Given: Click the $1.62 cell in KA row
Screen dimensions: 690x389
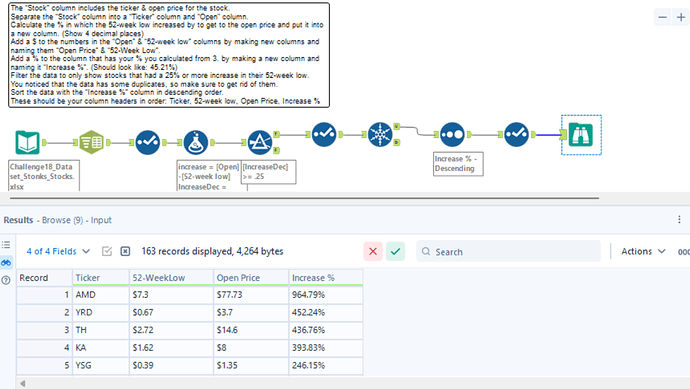Looking at the screenshot, I should (x=172, y=348).
